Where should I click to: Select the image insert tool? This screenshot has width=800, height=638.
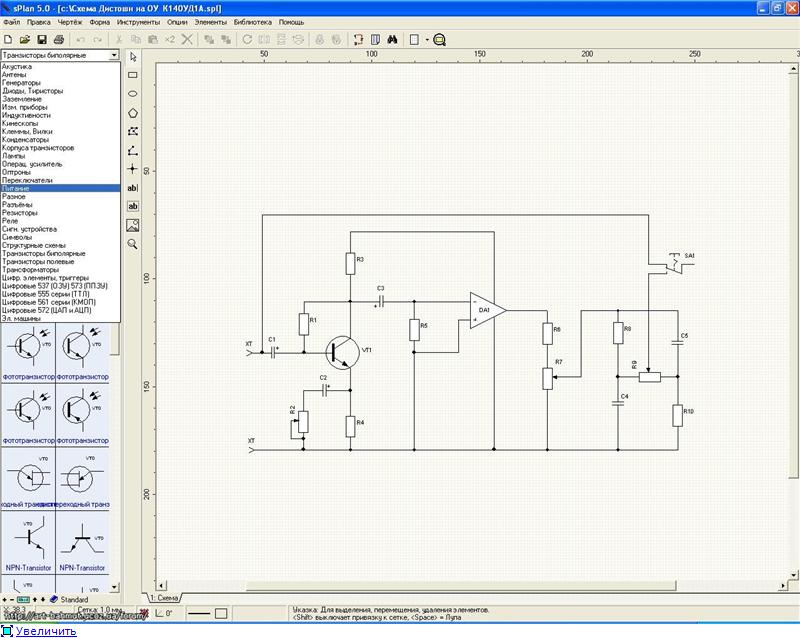(x=133, y=225)
